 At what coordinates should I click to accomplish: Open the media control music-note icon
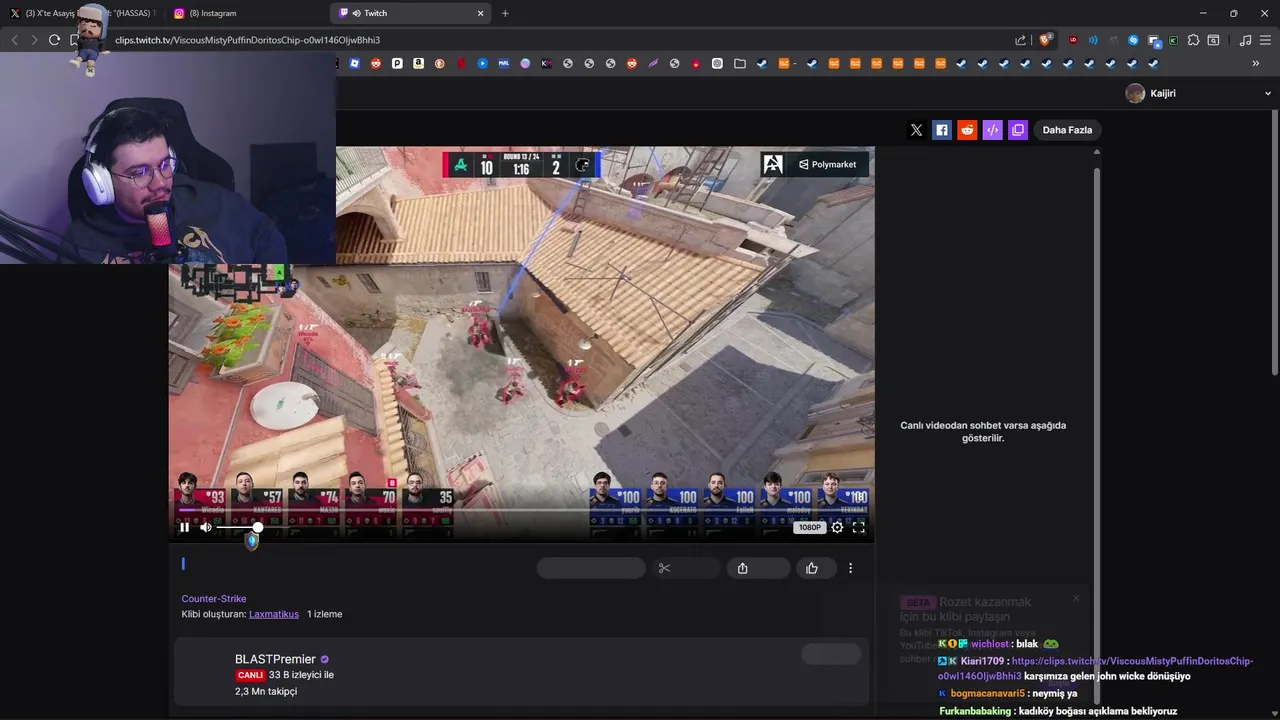(x=1245, y=40)
